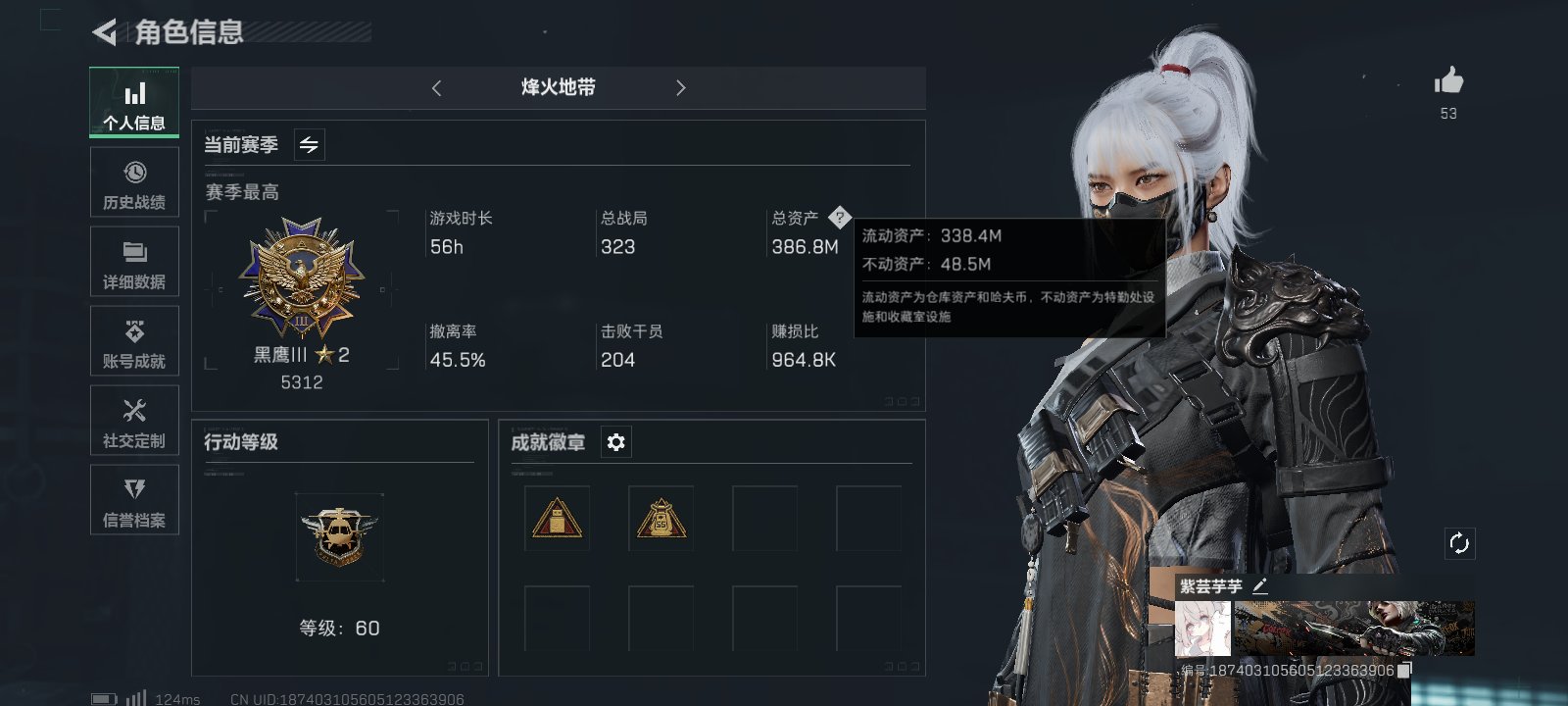Viewport: 1568px width, 706px height.
Task: Click the player avatar thumbnail
Action: pos(1202,629)
